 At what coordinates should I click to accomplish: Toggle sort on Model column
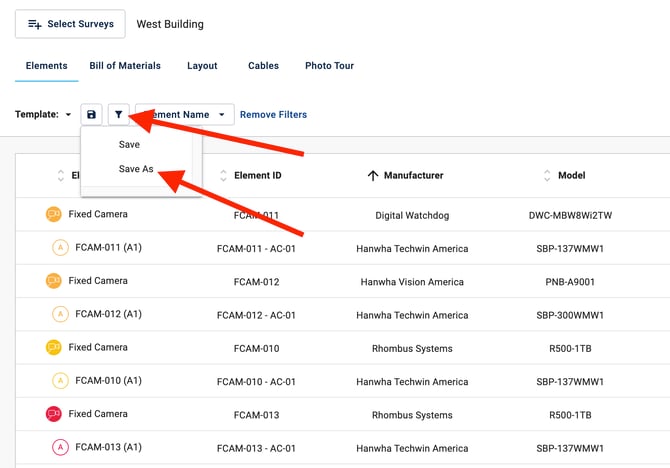pos(547,176)
